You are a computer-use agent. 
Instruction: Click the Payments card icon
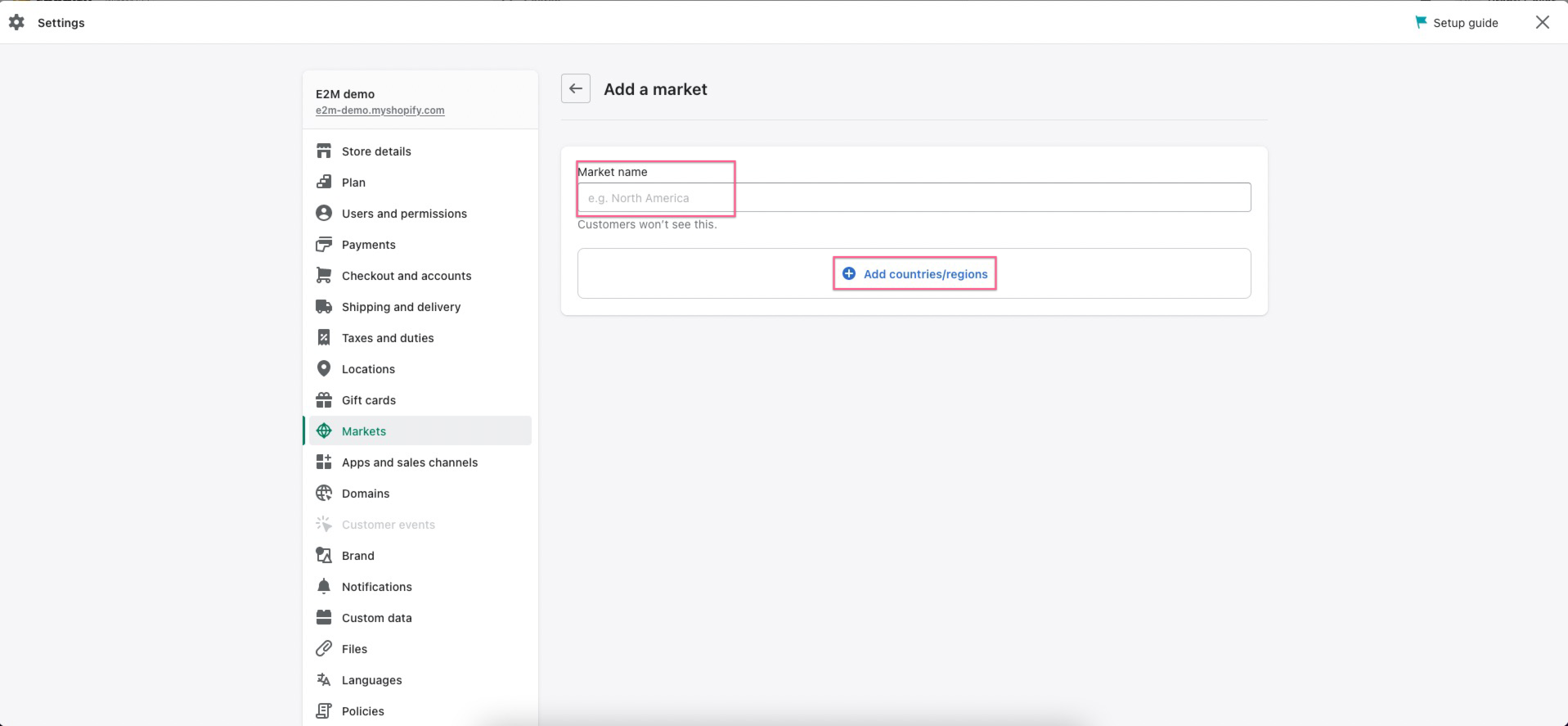point(324,245)
